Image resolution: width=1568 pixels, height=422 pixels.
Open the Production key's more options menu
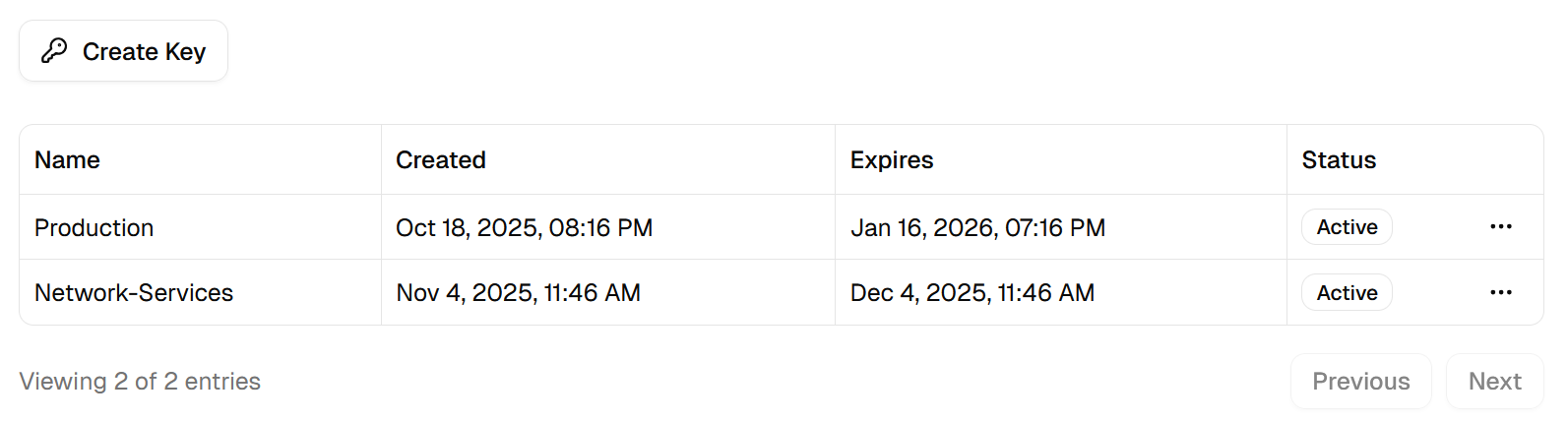coord(1500,227)
